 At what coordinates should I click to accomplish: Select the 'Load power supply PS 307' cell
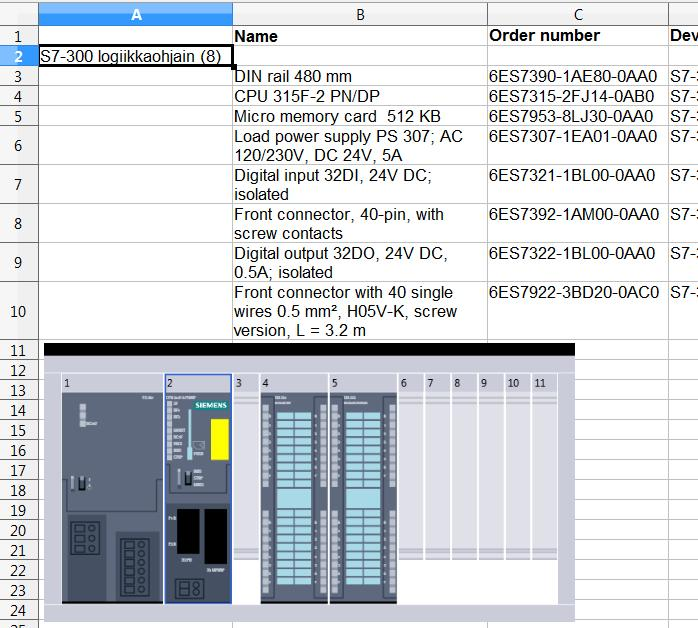tap(360, 146)
